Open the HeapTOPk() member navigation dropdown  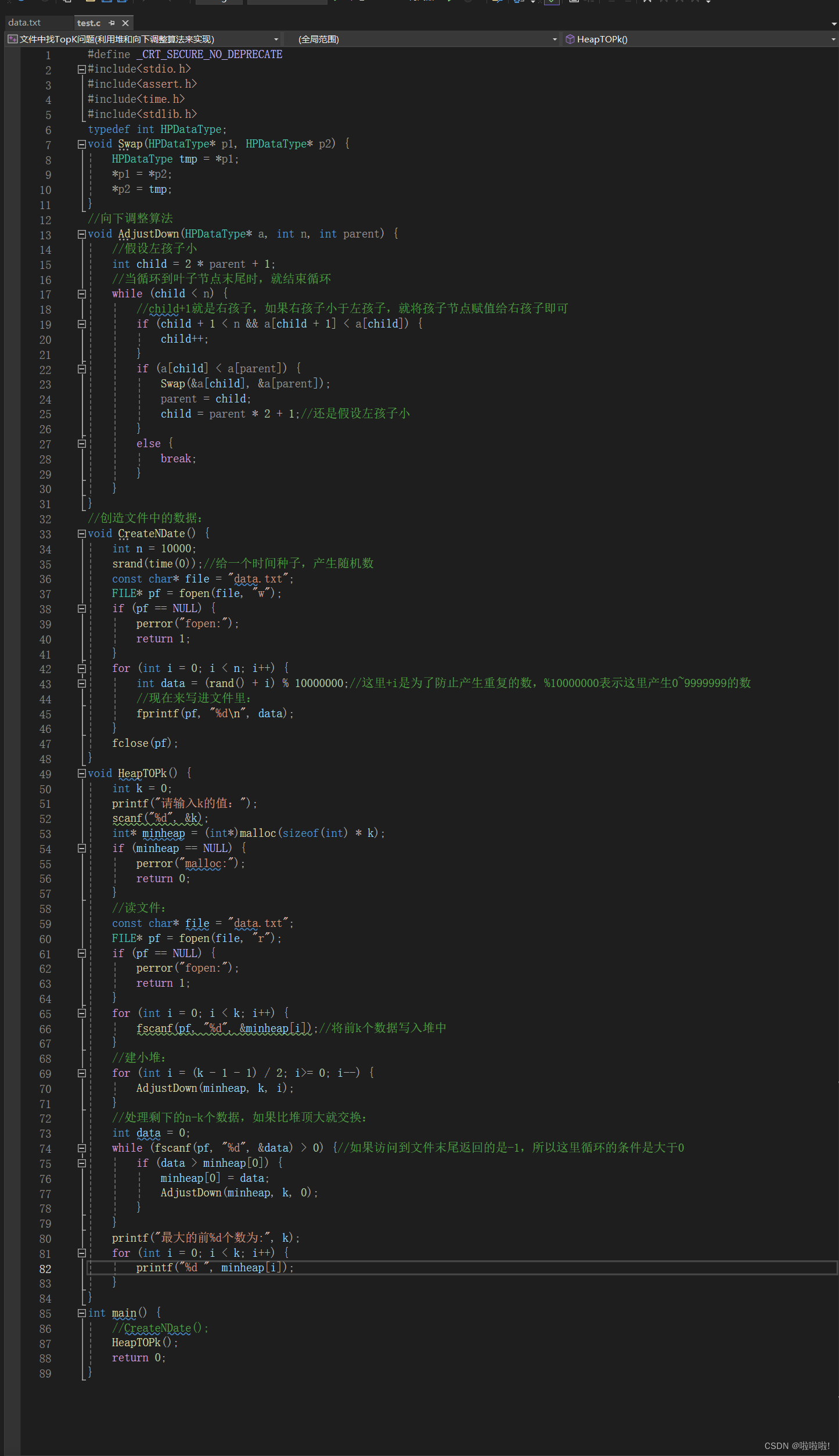click(x=700, y=39)
